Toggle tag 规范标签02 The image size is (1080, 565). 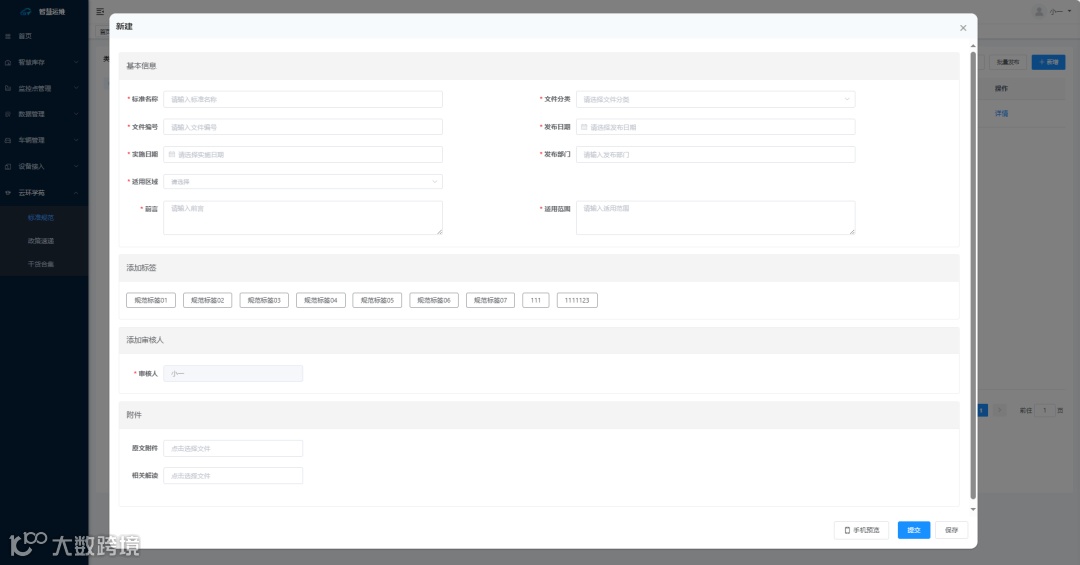pos(207,300)
